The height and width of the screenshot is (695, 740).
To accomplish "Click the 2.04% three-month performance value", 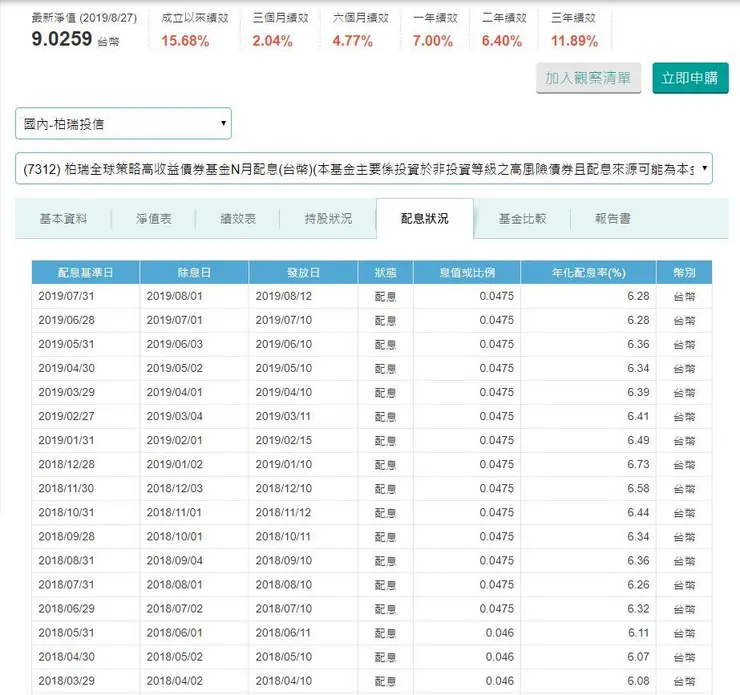I will coord(272,41).
